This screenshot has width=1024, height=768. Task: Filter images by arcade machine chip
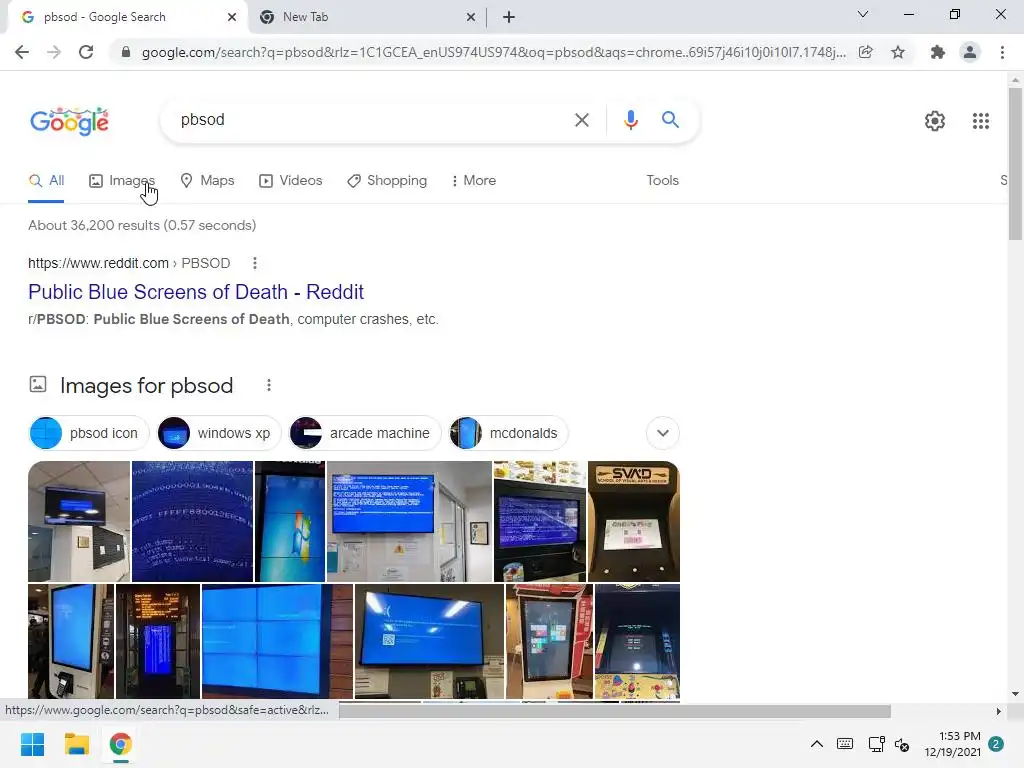click(x=364, y=433)
